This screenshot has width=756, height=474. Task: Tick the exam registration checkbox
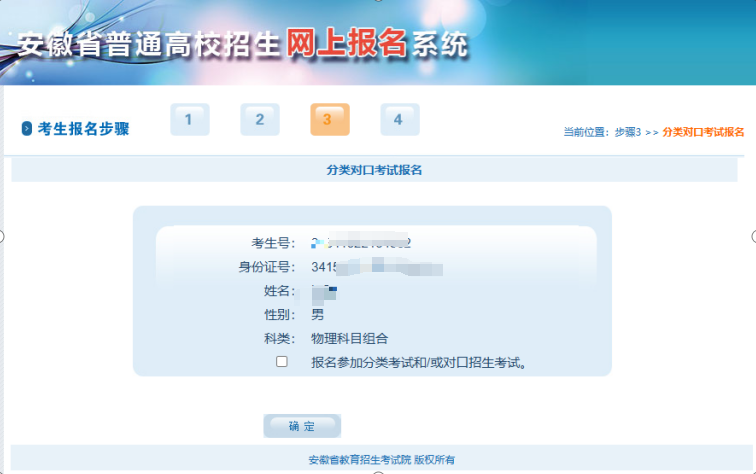tap(282, 361)
